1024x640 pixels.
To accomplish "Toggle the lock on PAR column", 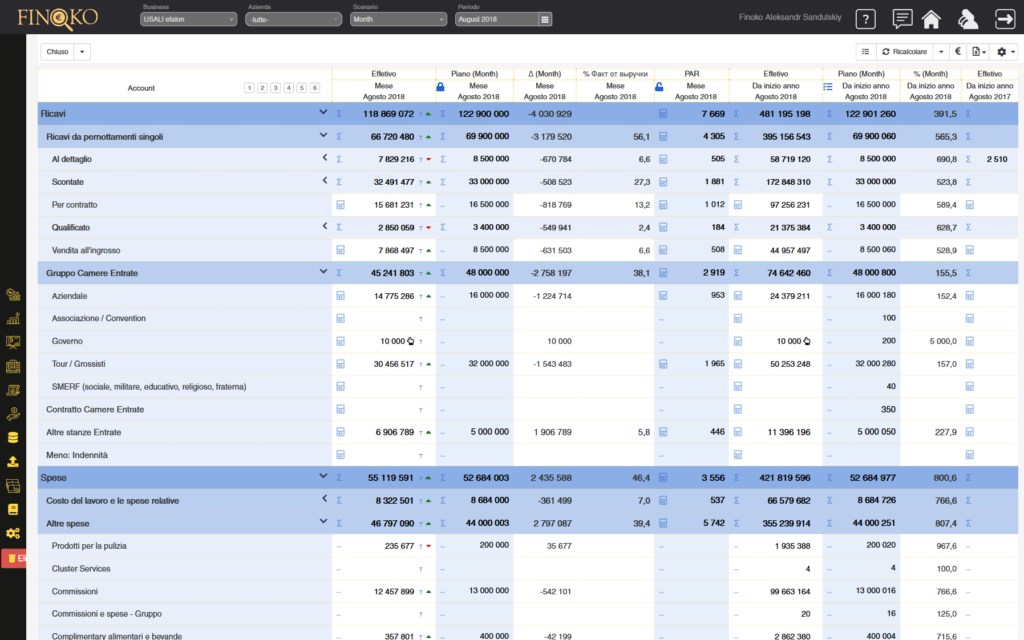I will tap(660, 87).
